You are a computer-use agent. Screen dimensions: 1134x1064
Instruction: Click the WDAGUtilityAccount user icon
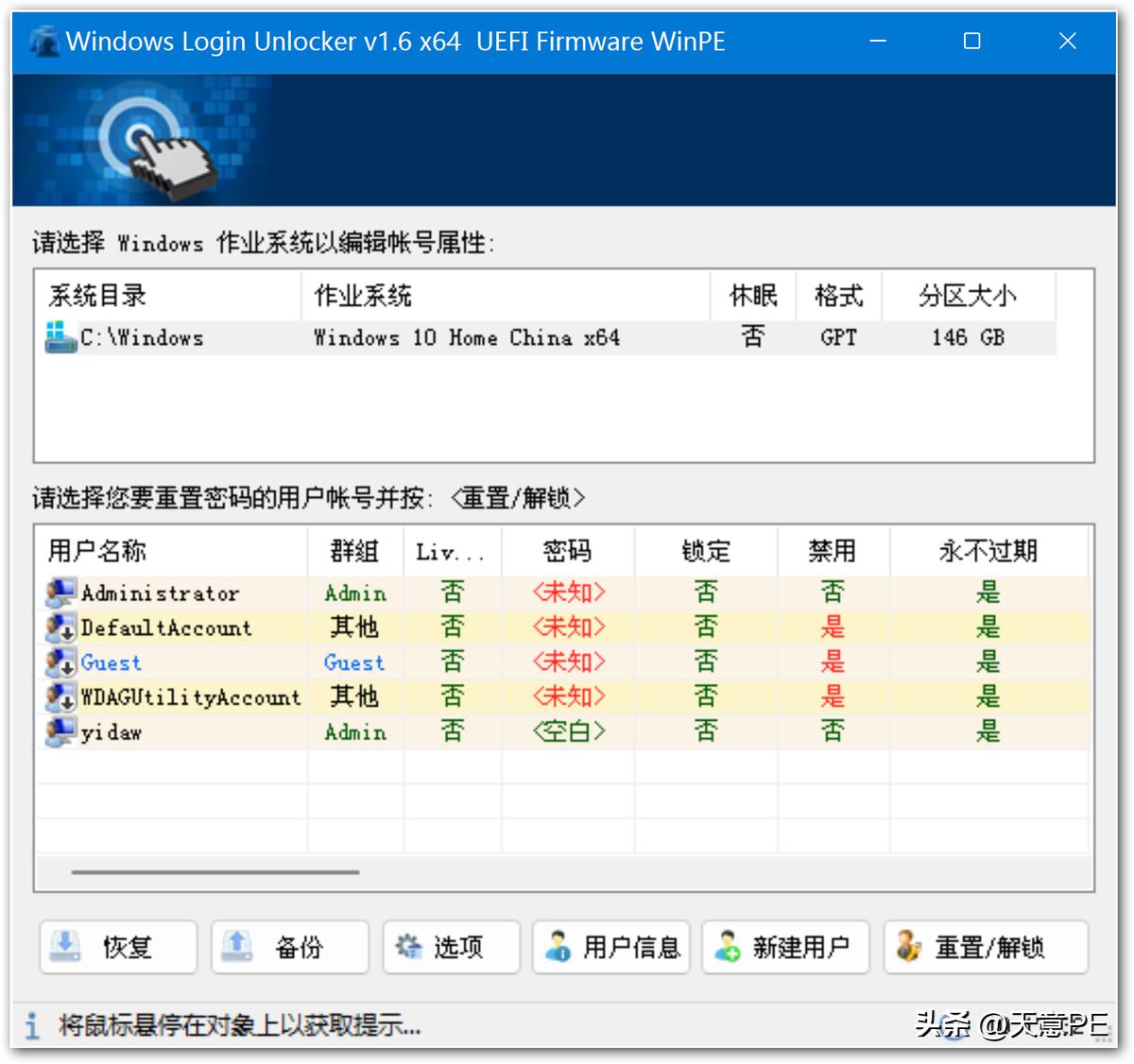pyautogui.click(x=61, y=697)
